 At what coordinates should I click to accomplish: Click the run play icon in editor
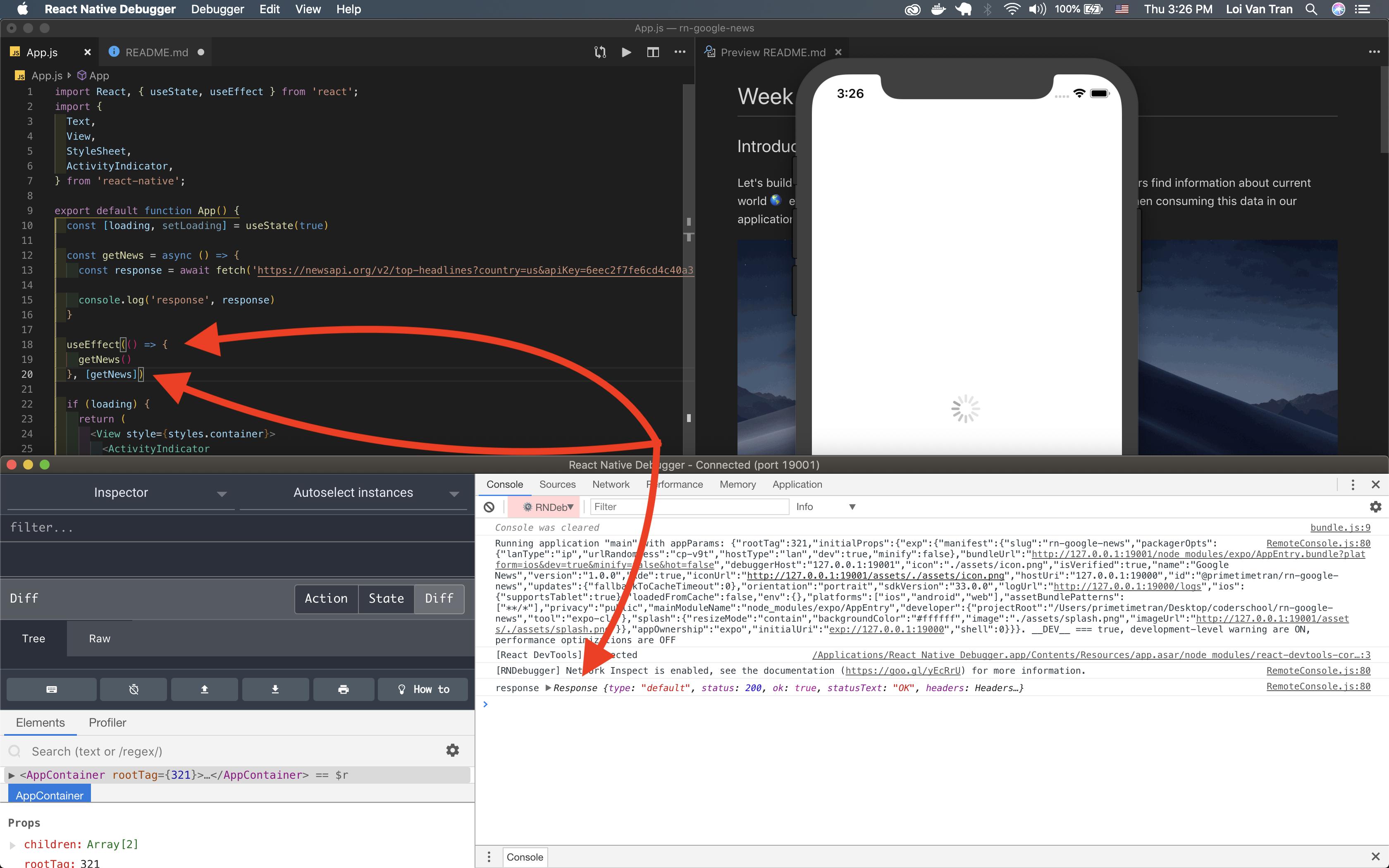[626, 52]
